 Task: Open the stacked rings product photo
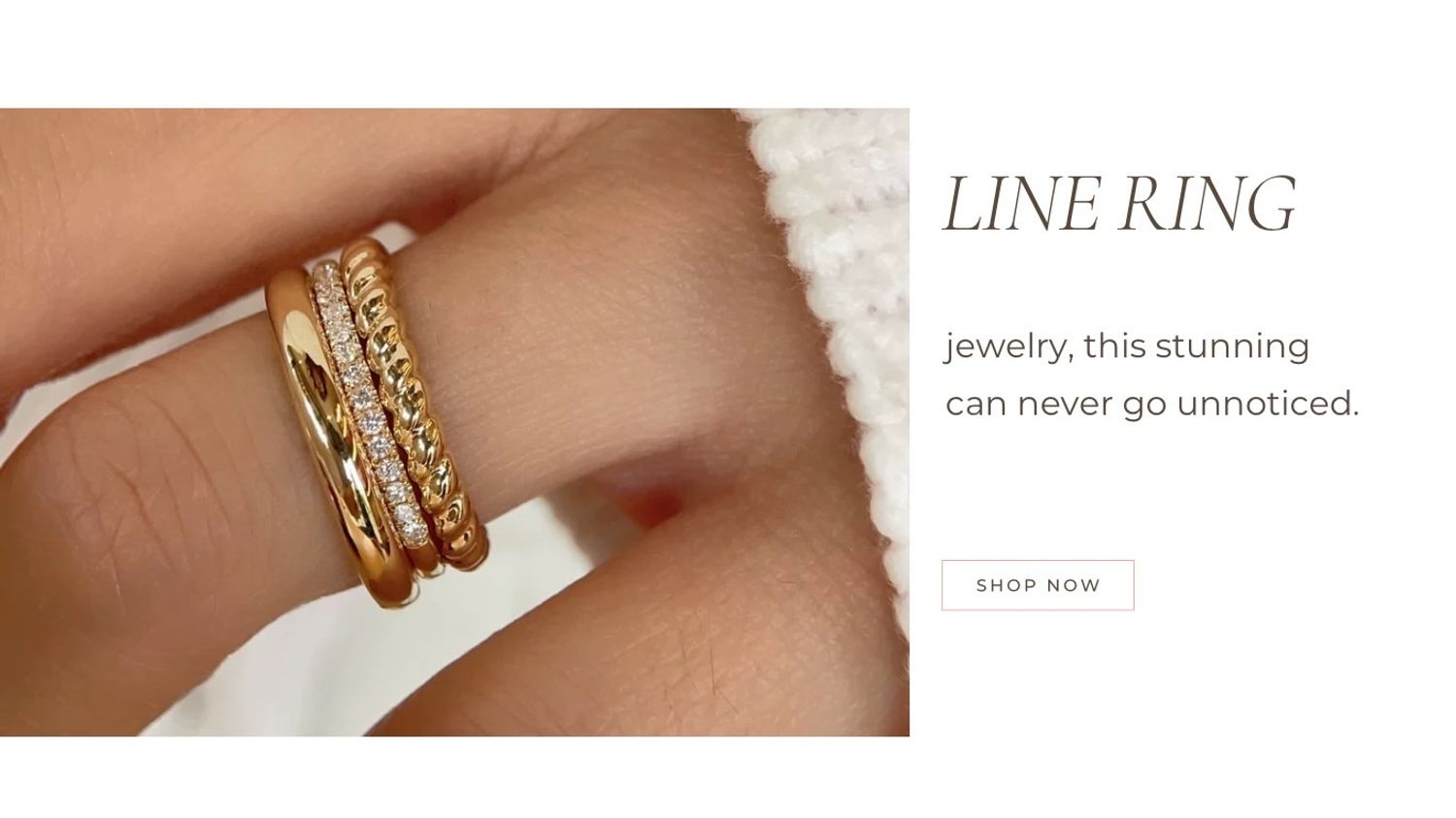point(454,422)
